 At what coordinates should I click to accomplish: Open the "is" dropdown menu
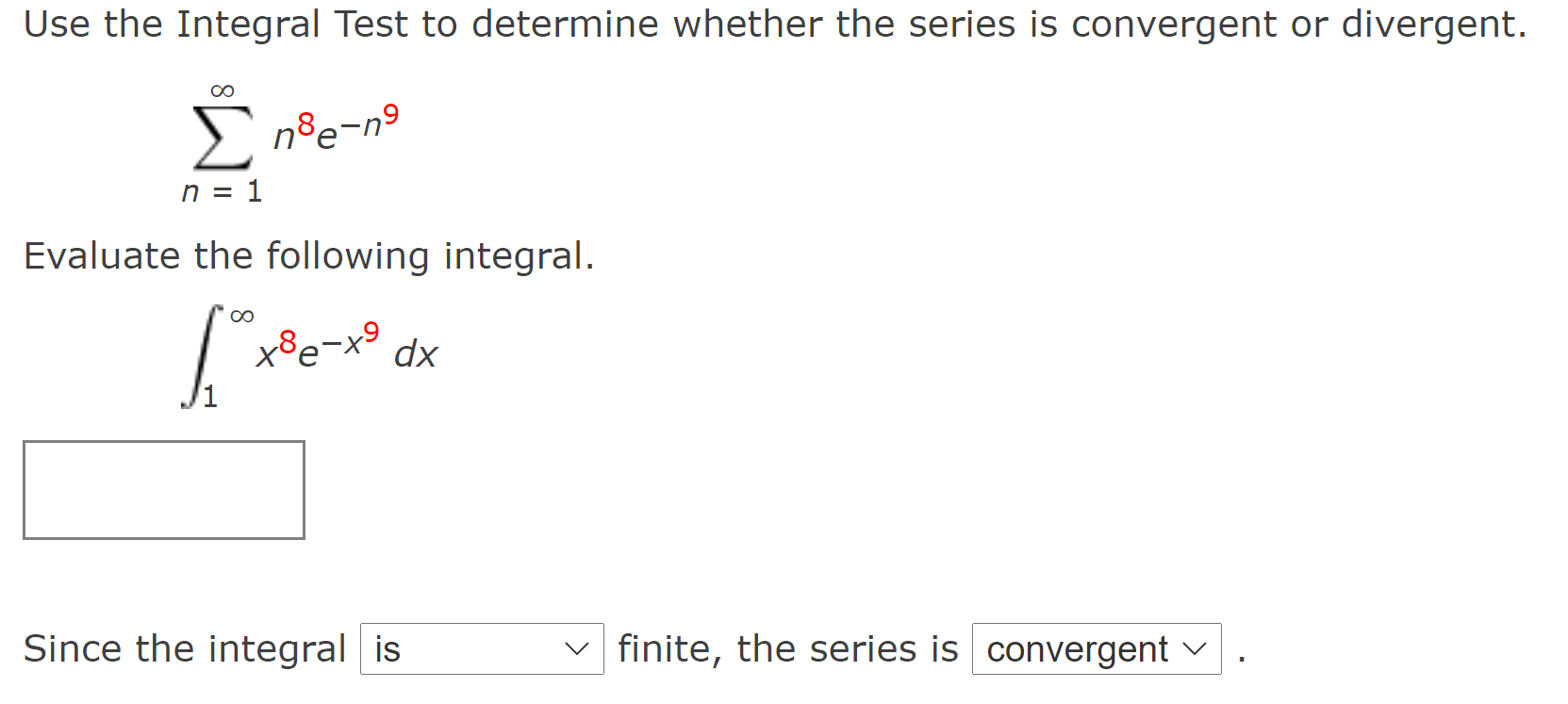pyautogui.click(x=481, y=648)
